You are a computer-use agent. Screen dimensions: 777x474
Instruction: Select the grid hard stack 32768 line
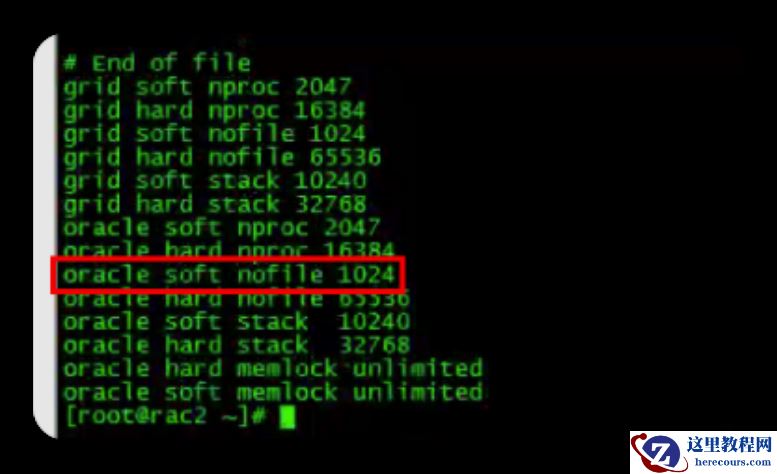[x=215, y=204]
